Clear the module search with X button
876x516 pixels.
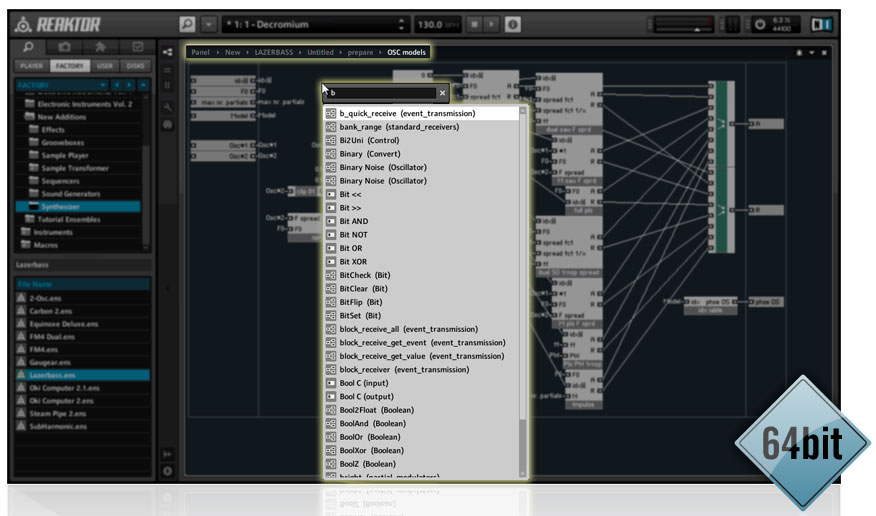click(442, 93)
